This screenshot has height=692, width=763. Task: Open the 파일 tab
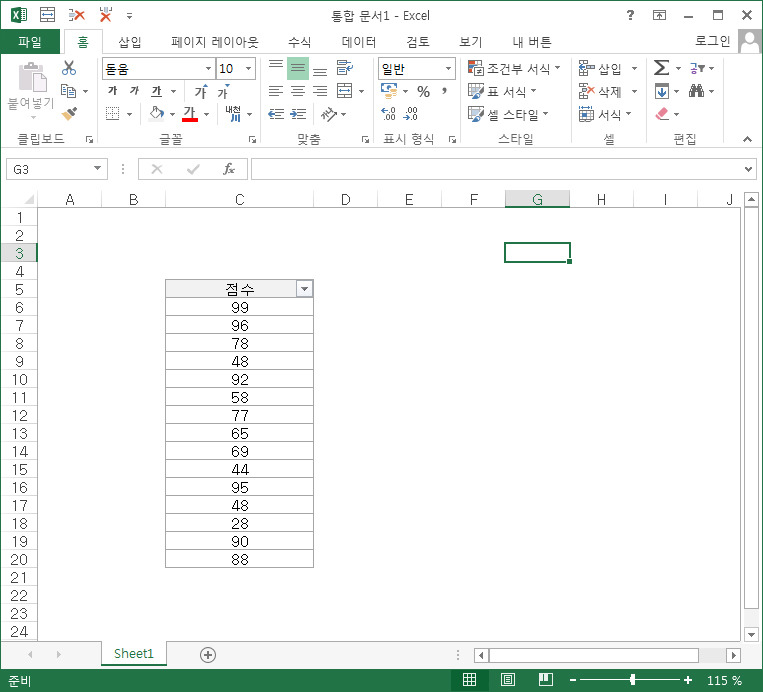(30, 42)
